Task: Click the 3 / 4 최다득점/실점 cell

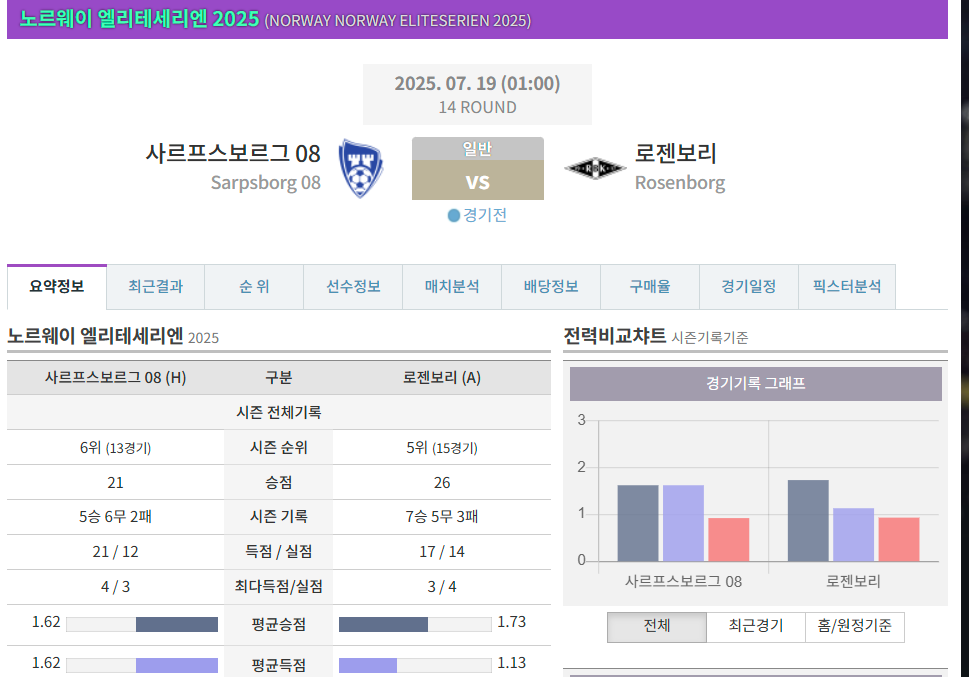Action: tap(442, 587)
